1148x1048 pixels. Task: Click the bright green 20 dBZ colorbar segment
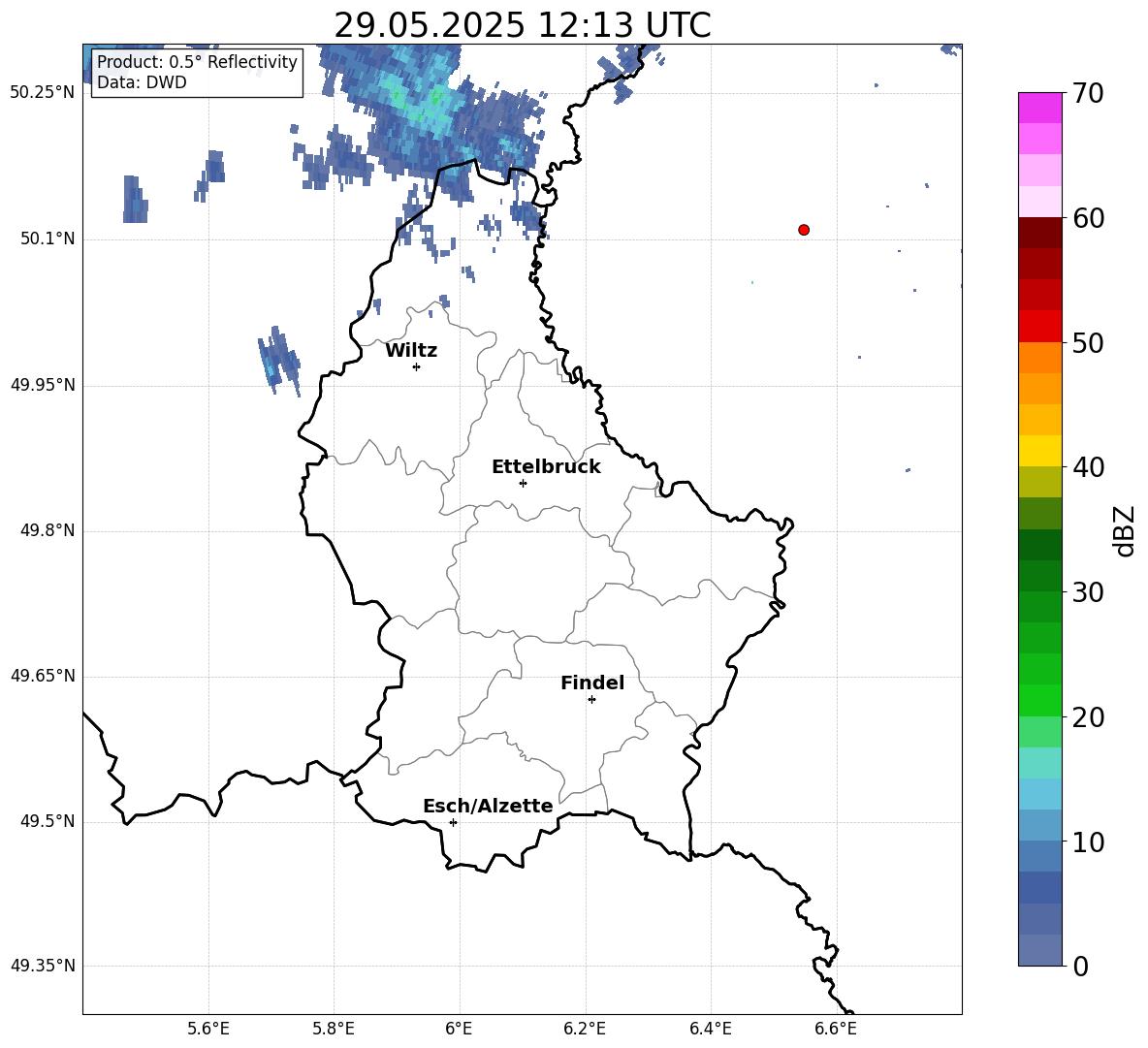click(x=1040, y=700)
